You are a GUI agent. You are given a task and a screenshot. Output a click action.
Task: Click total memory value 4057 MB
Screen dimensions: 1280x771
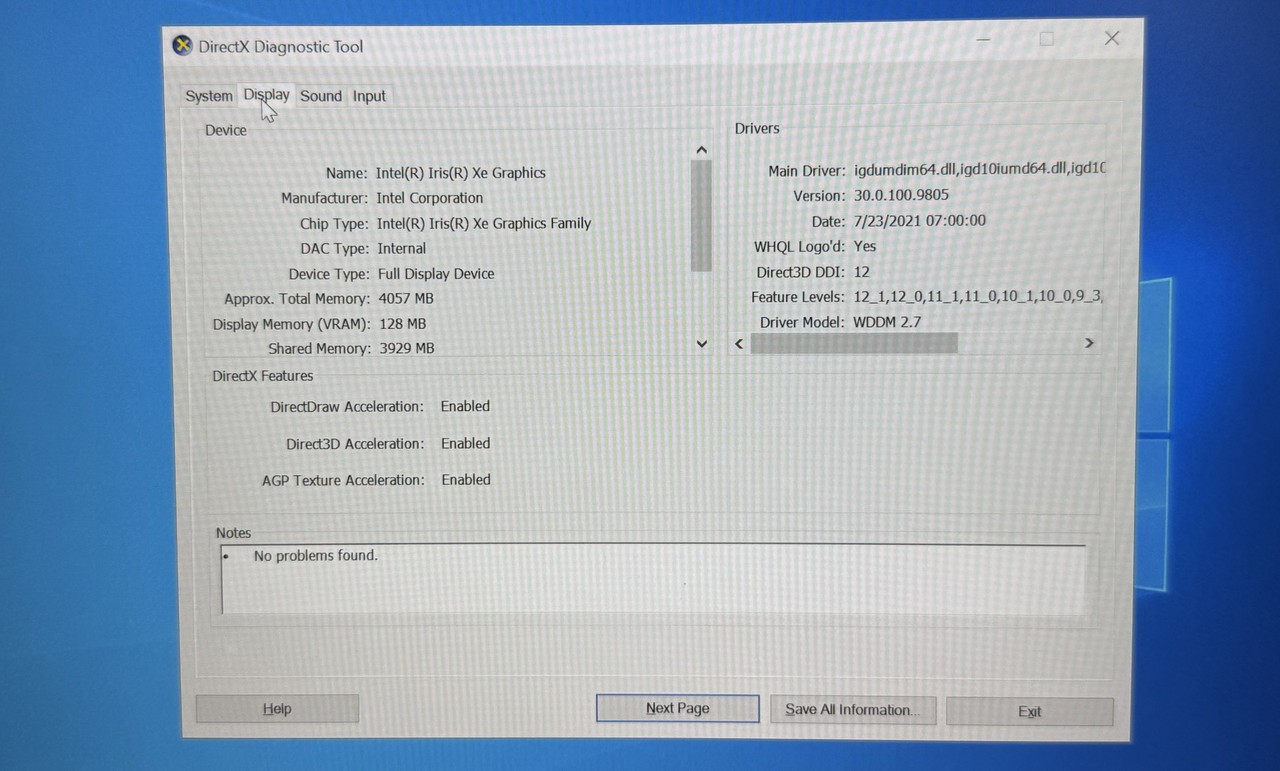[406, 299]
